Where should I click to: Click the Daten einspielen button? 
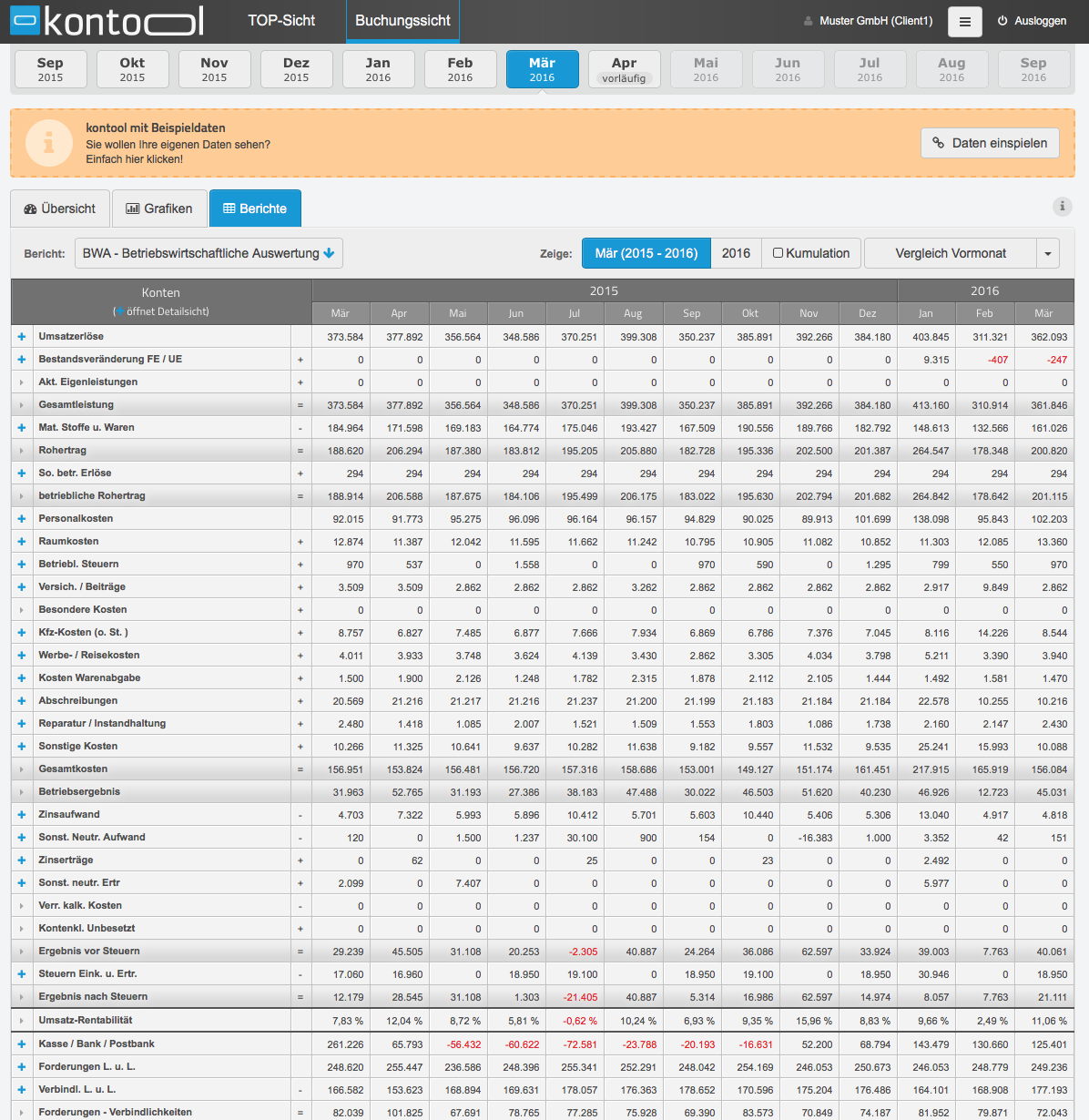[x=991, y=143]
